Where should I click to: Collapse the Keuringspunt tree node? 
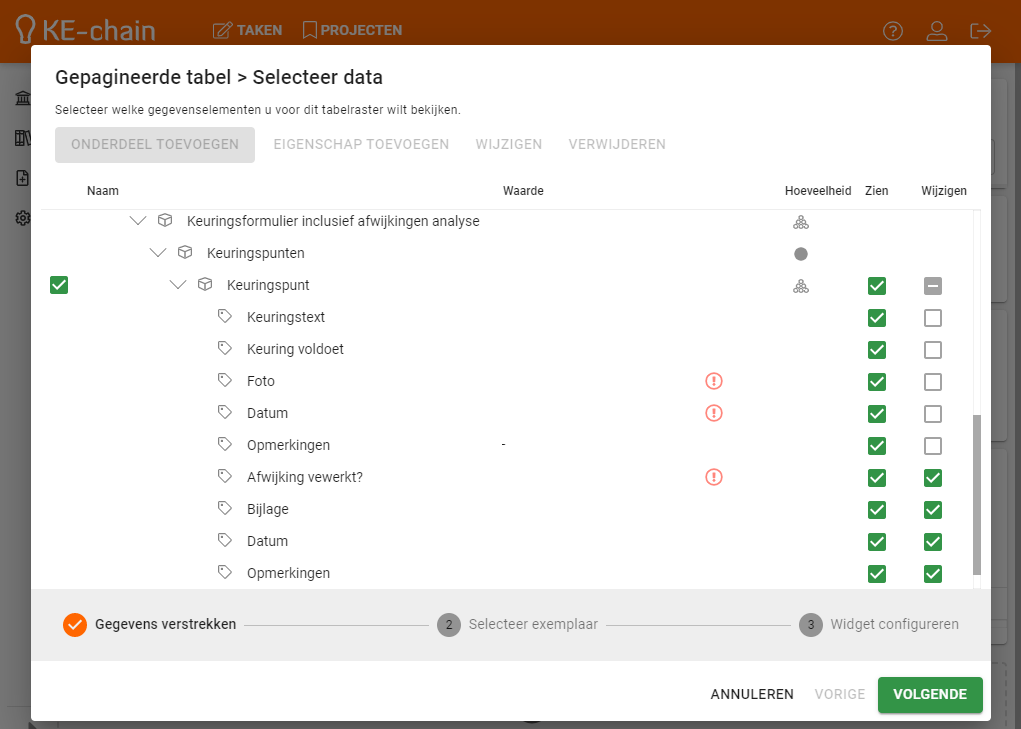point(178,285)
